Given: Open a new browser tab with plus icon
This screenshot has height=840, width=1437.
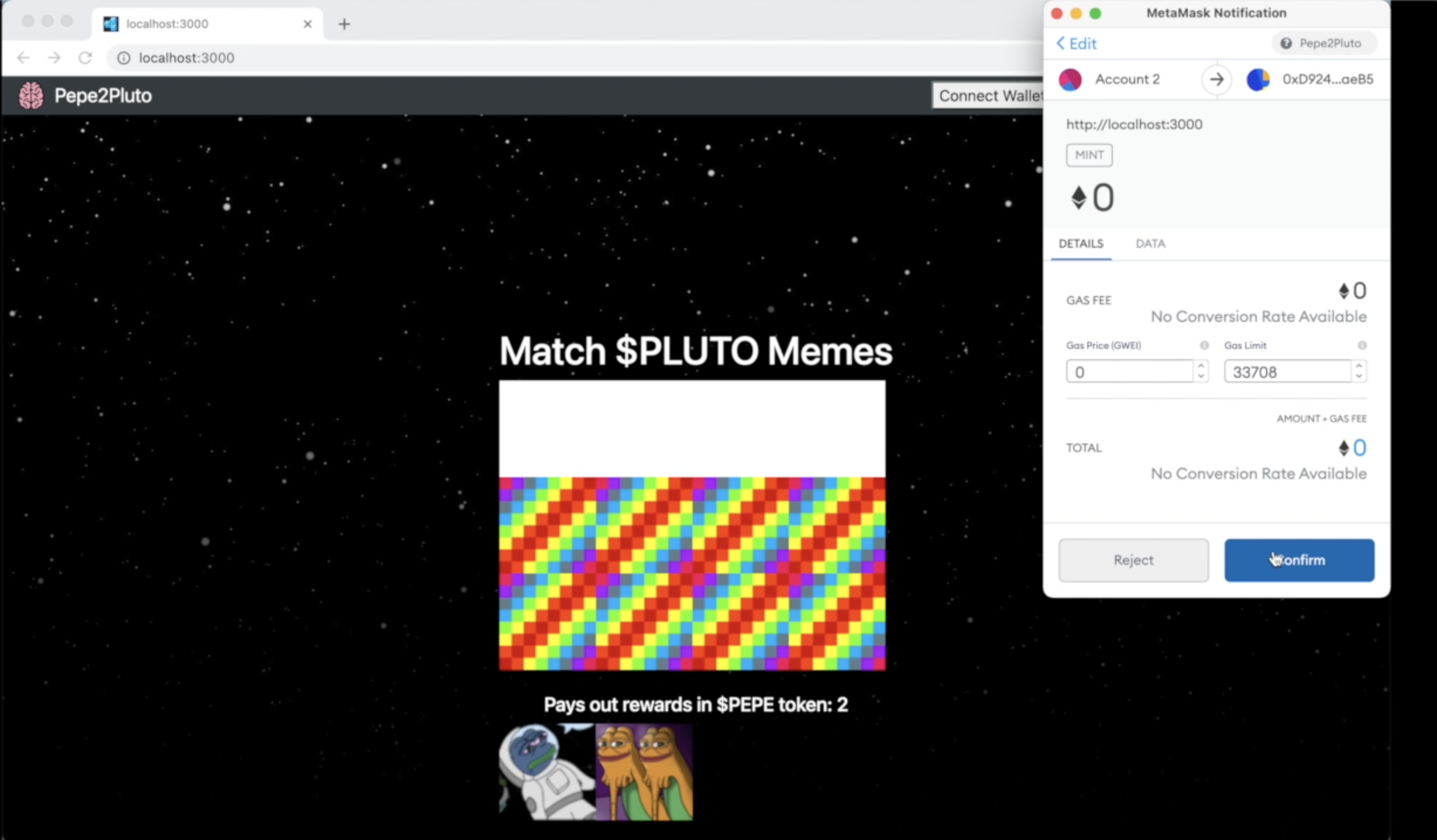Looking at the screenshot, I should click(x=344, y=24).
